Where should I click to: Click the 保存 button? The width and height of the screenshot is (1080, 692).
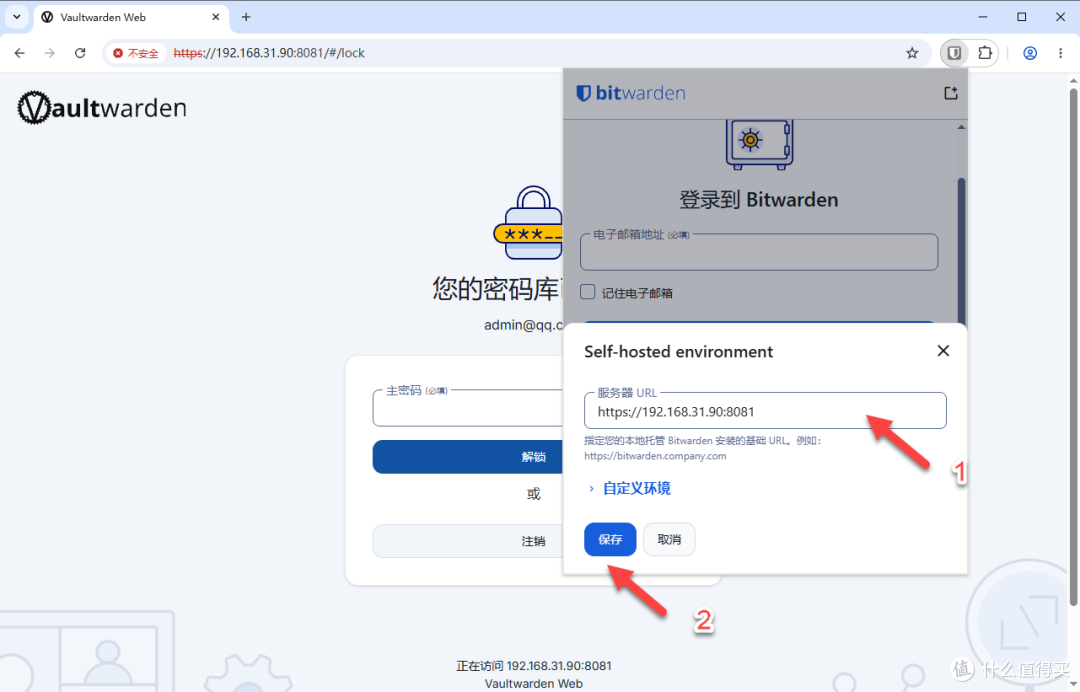tap(610, 539)
